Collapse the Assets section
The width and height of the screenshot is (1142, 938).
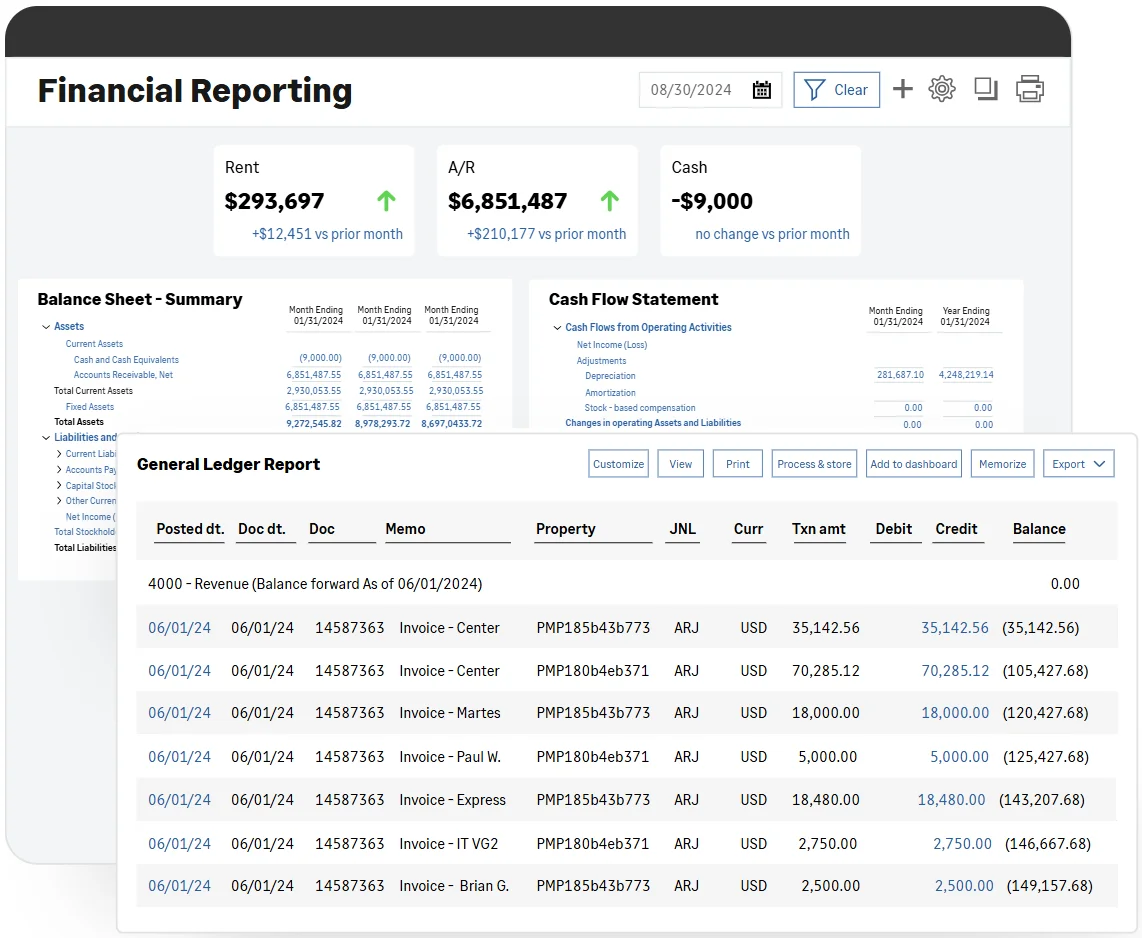45,326
